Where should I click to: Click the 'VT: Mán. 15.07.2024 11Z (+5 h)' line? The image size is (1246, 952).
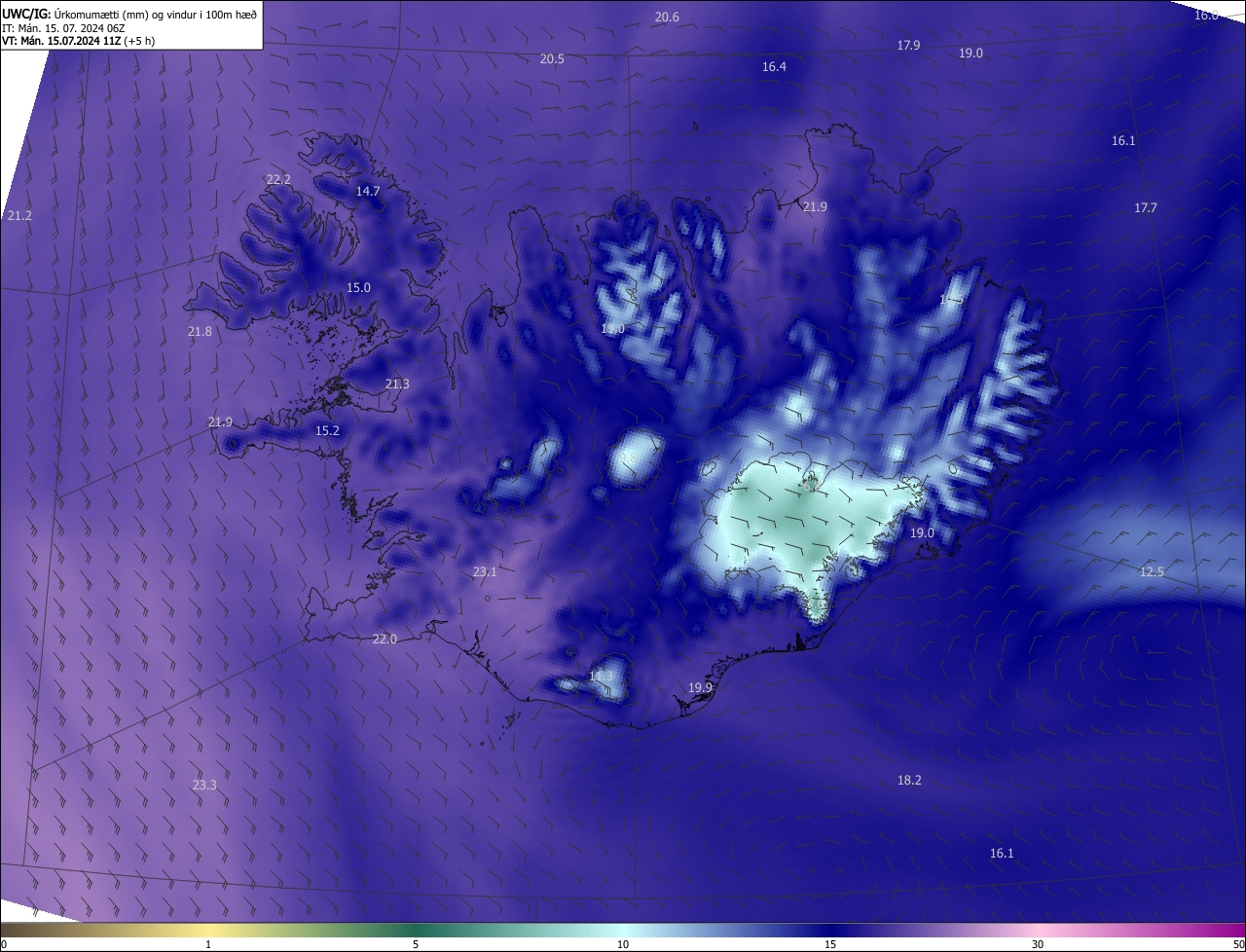pyautogui.click(x=78, y=41)
